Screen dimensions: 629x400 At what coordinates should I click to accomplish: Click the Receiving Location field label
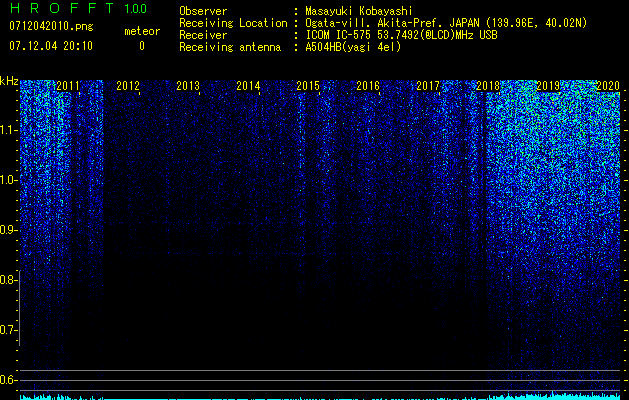tap(233, 23)
